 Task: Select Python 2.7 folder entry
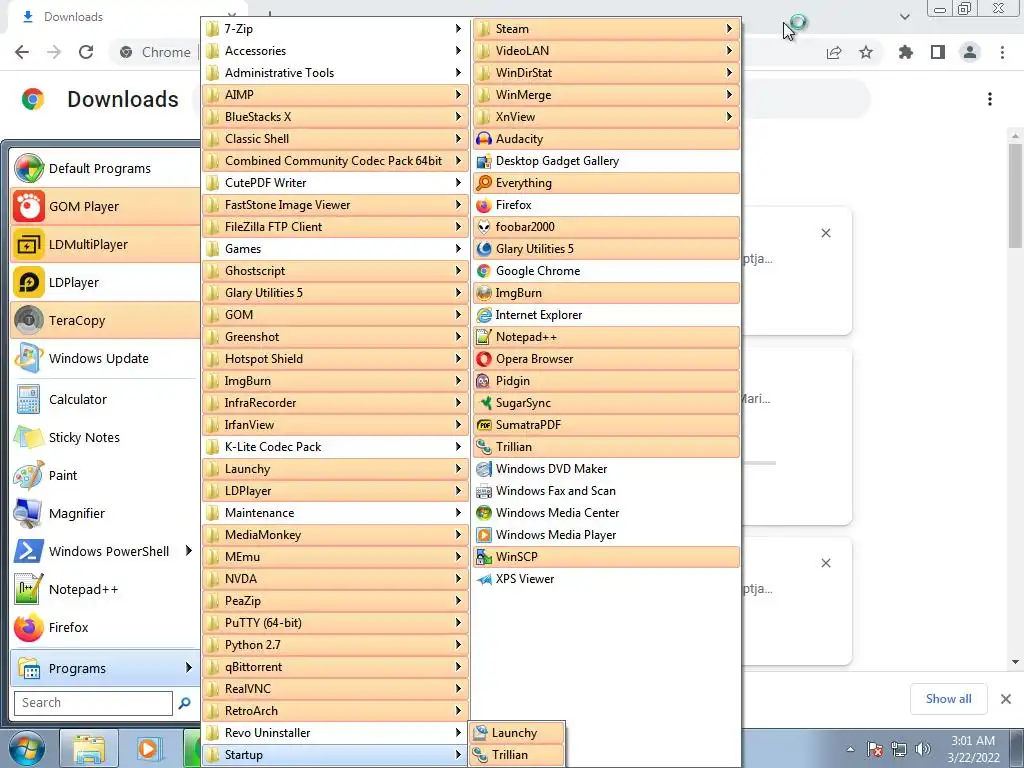pos(336,645)
